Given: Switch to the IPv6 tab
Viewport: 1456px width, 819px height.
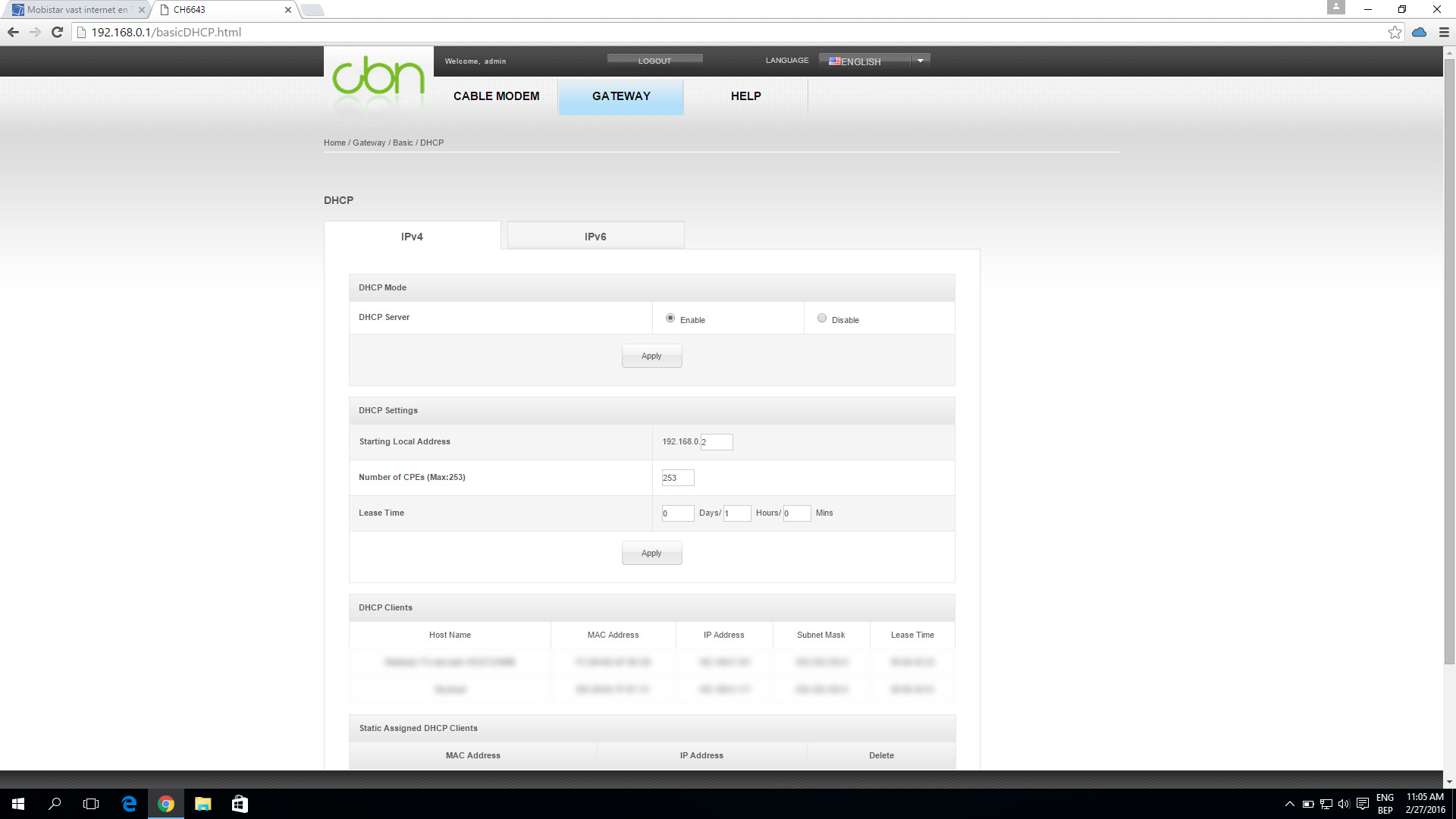Looking at the screenshot, I should click(595, 236).
